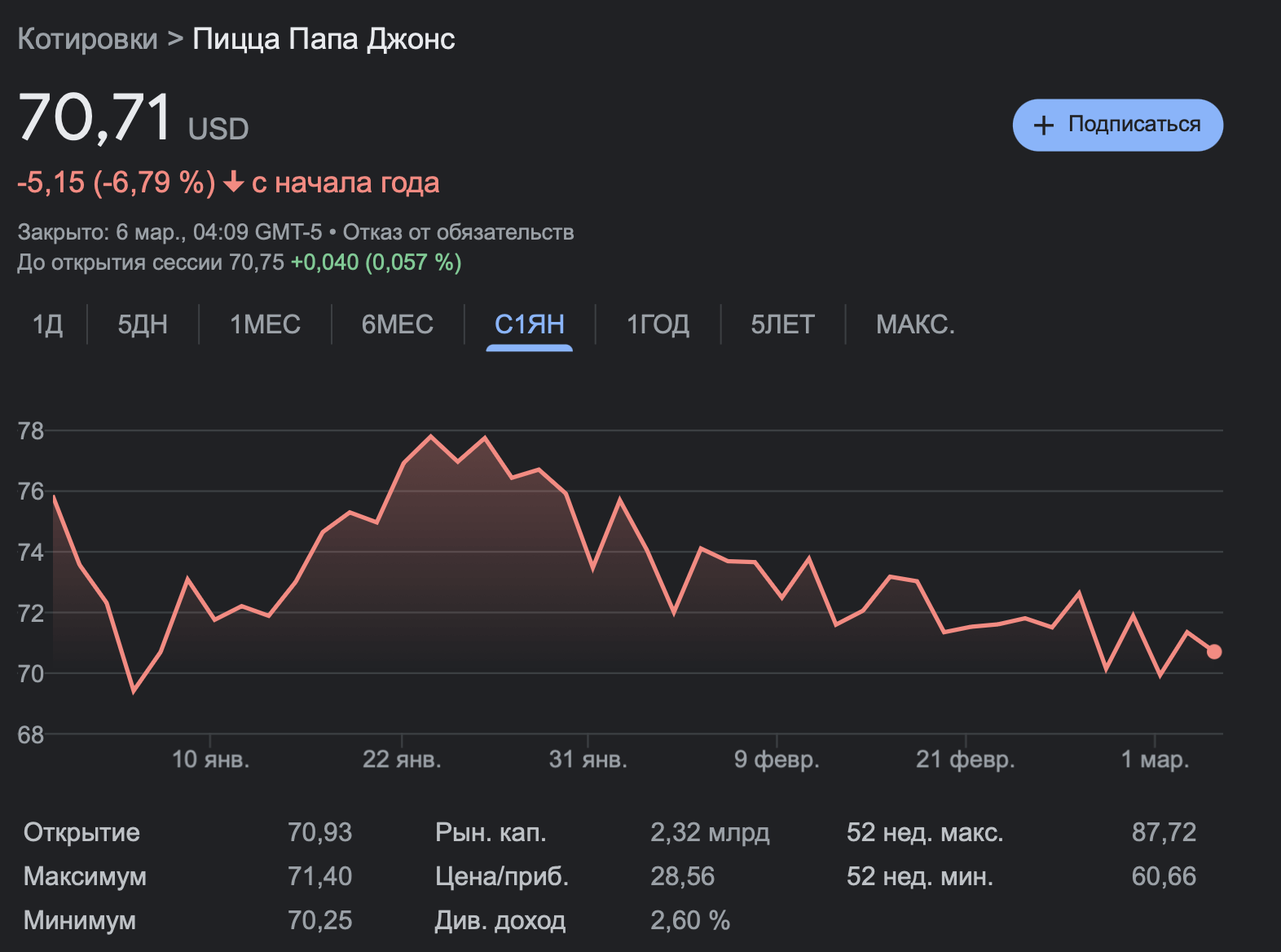Click the 52 нед. мин. value 60,66
The image size is (1281, 952).
pos(1164,876)
